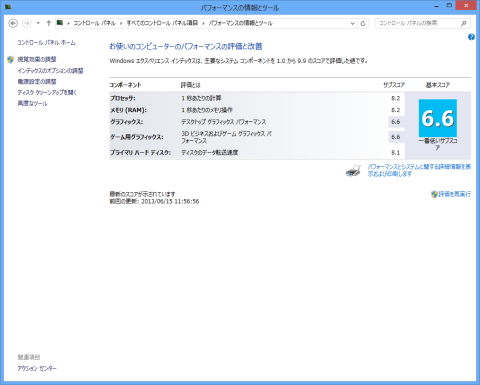
Task: Select the グラフィックス row label
Action: 127,122
